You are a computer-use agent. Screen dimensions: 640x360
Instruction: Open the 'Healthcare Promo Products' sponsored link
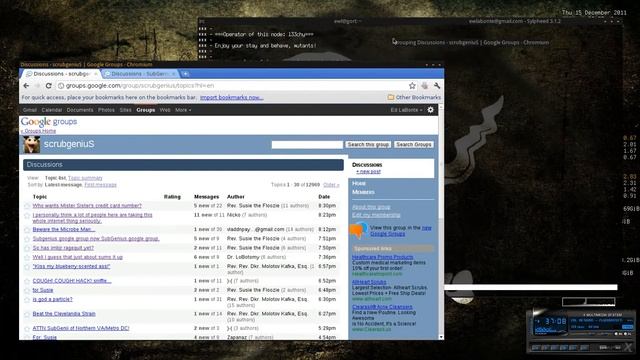pyautogui.click(x=383, y=257)
